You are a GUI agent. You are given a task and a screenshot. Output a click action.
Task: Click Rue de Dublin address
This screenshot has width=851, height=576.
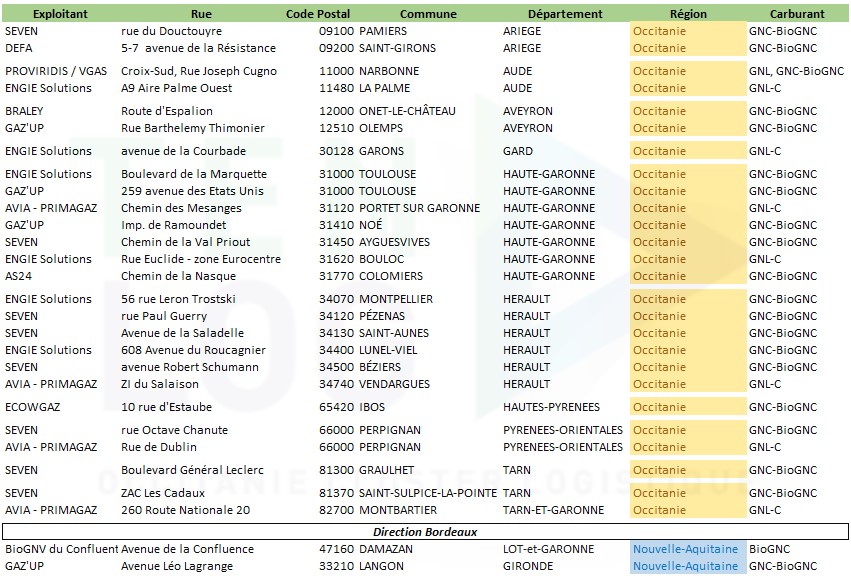point(158,447)
